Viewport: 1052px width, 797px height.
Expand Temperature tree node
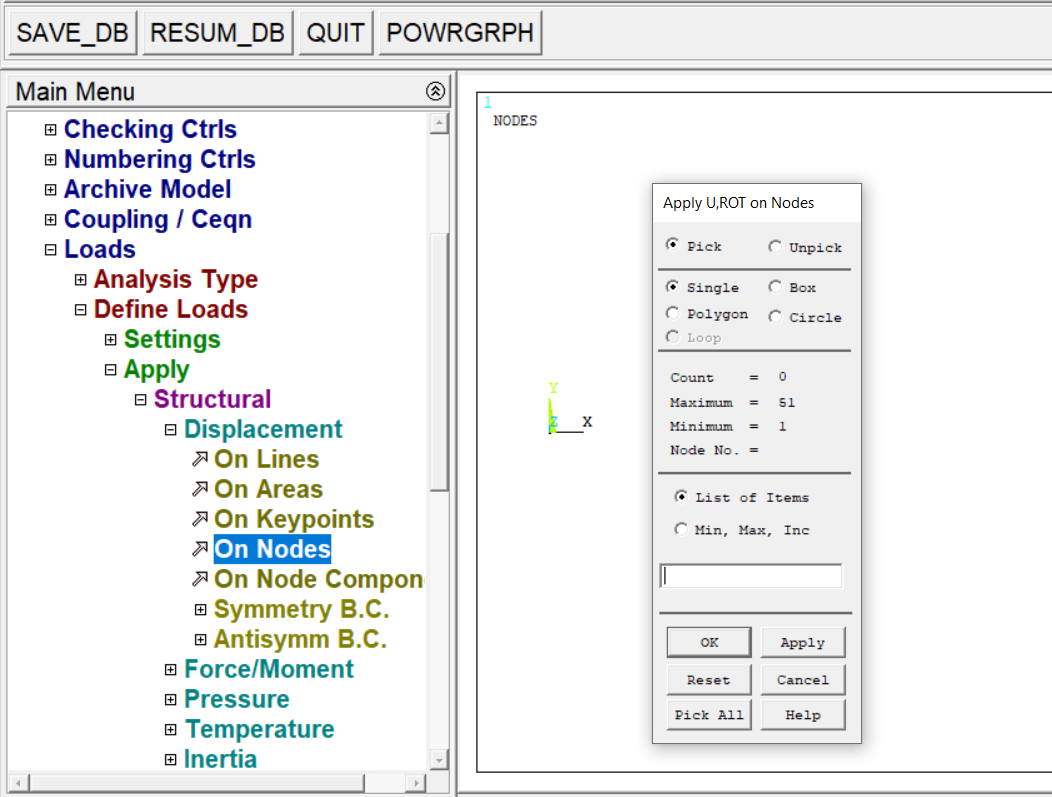(x=170, y=729)
